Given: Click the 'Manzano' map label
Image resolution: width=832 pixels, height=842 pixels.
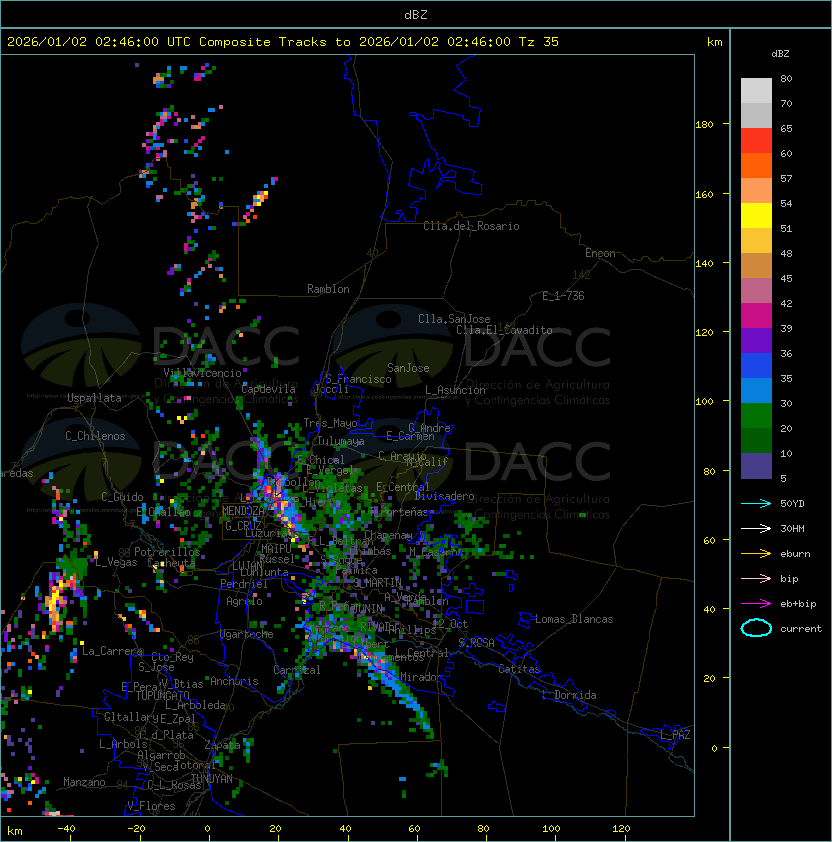Looking at the screenshot, I should pyautogui.click(x=84, y=782).
